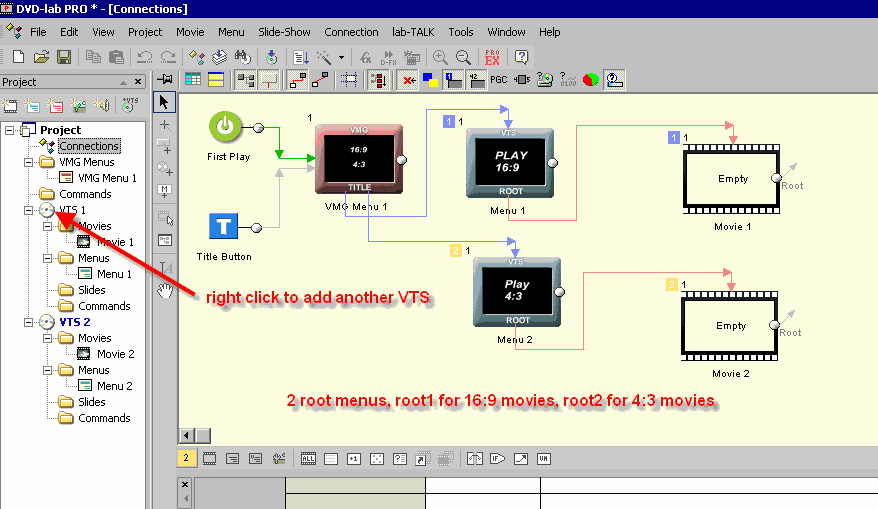Open the Connection menu

pyautogui.click(x=351, y=32)
